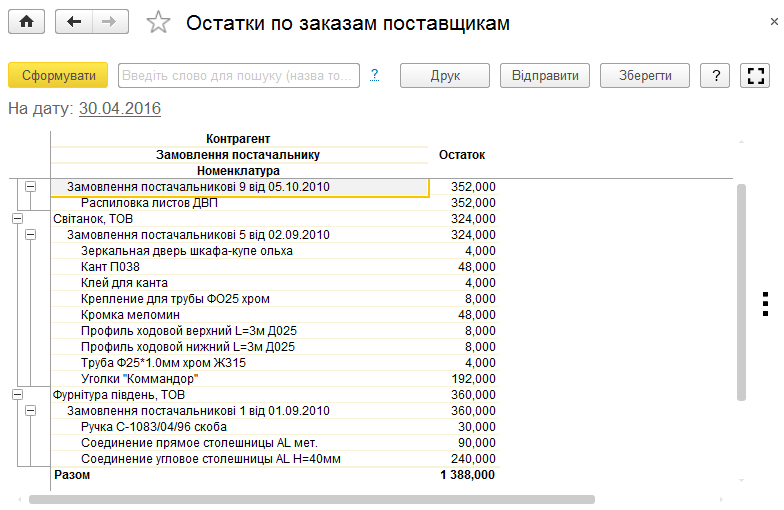Open the three-dot more options menu

[x=766, y=304]
